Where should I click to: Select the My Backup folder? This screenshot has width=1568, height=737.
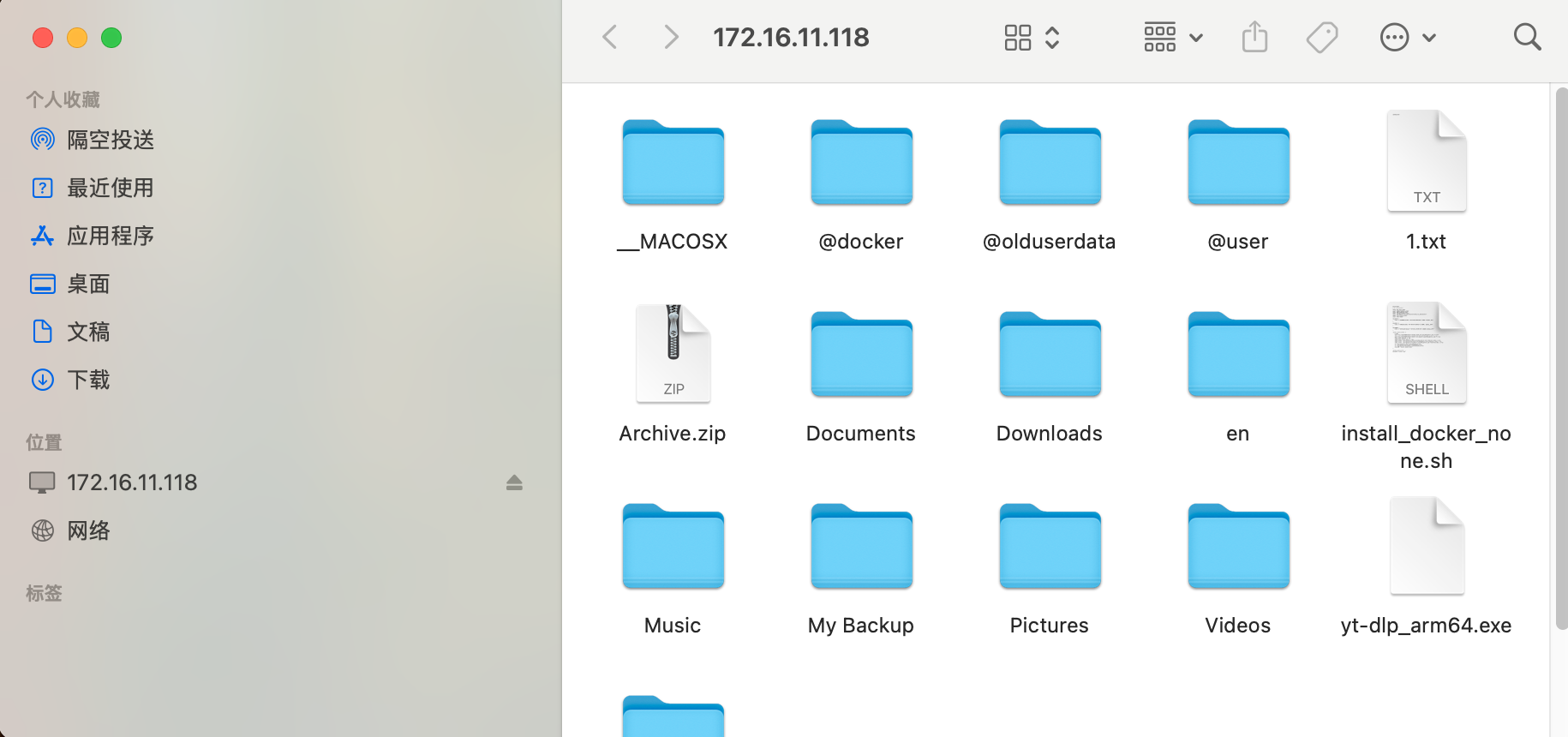pos(861,547)
